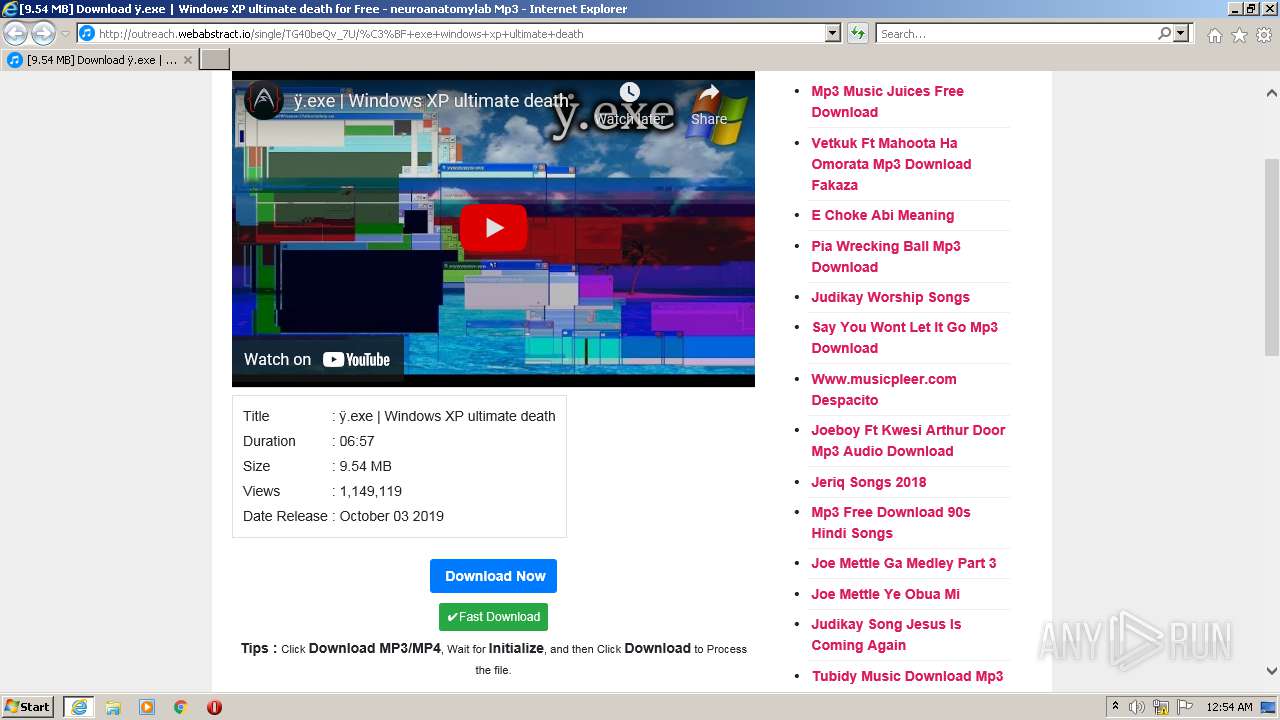Click the 12:54 AM clock
The image size is (1280, 720).
pos(1229,707)
